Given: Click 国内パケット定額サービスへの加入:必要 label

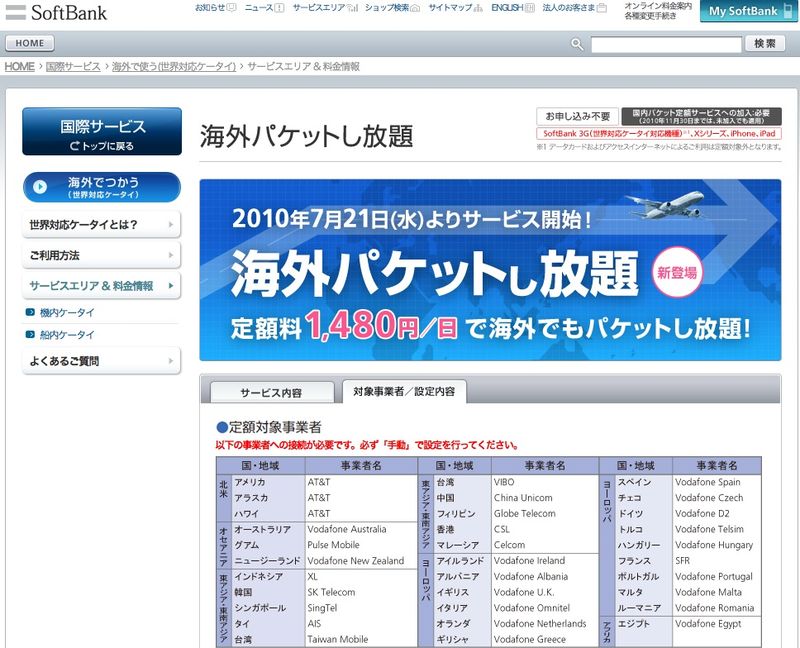Looking at the screenshot, I should [701, 116].
